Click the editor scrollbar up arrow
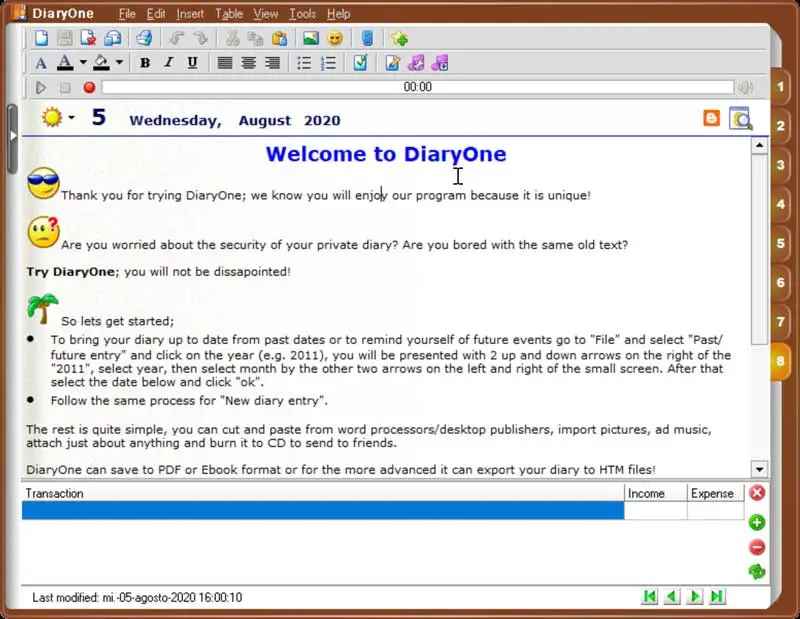800x619 pixels. pos(759,146)
